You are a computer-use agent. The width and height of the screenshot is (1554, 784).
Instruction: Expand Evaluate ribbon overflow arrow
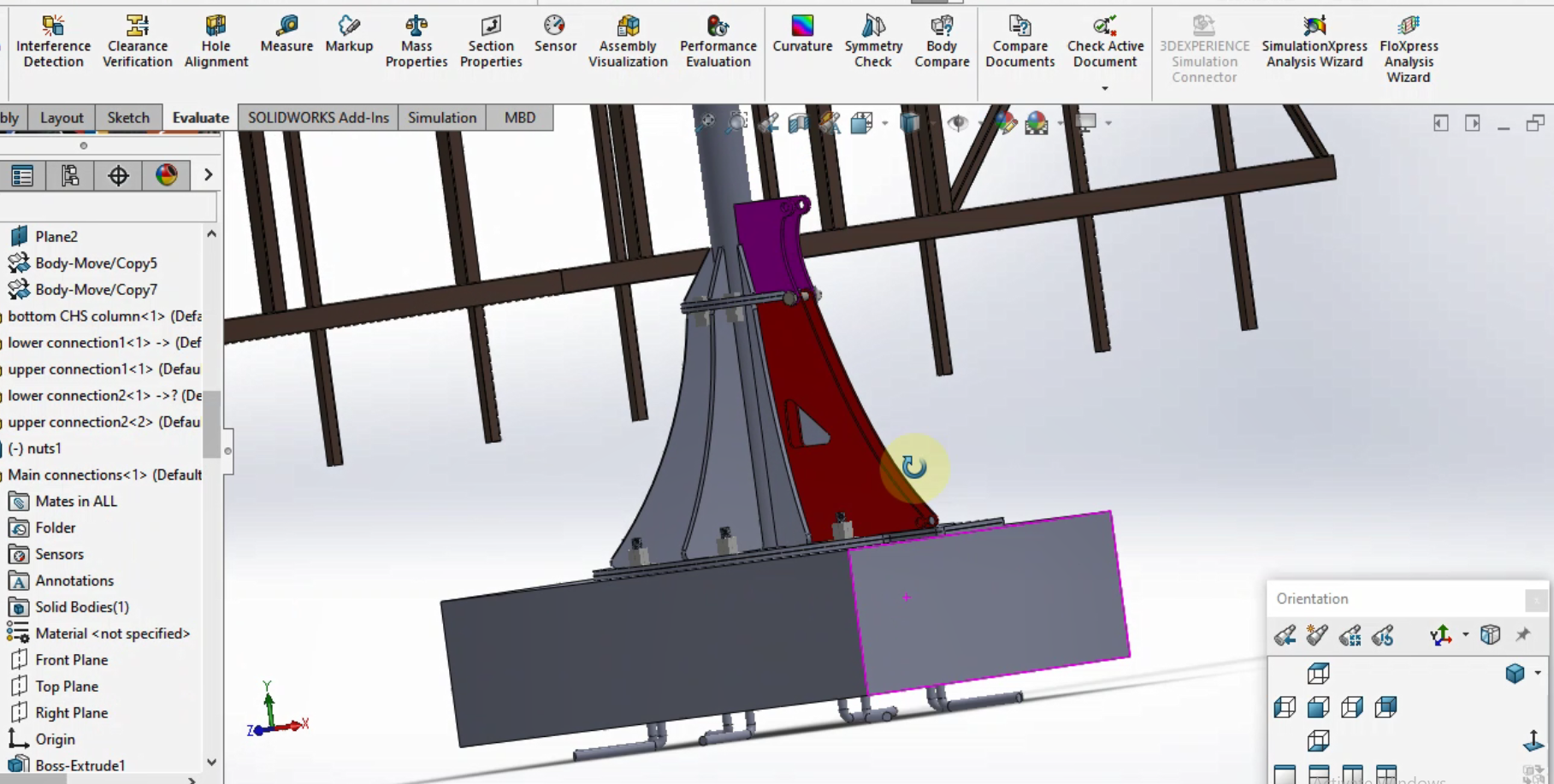click(x=1105, y=89)
